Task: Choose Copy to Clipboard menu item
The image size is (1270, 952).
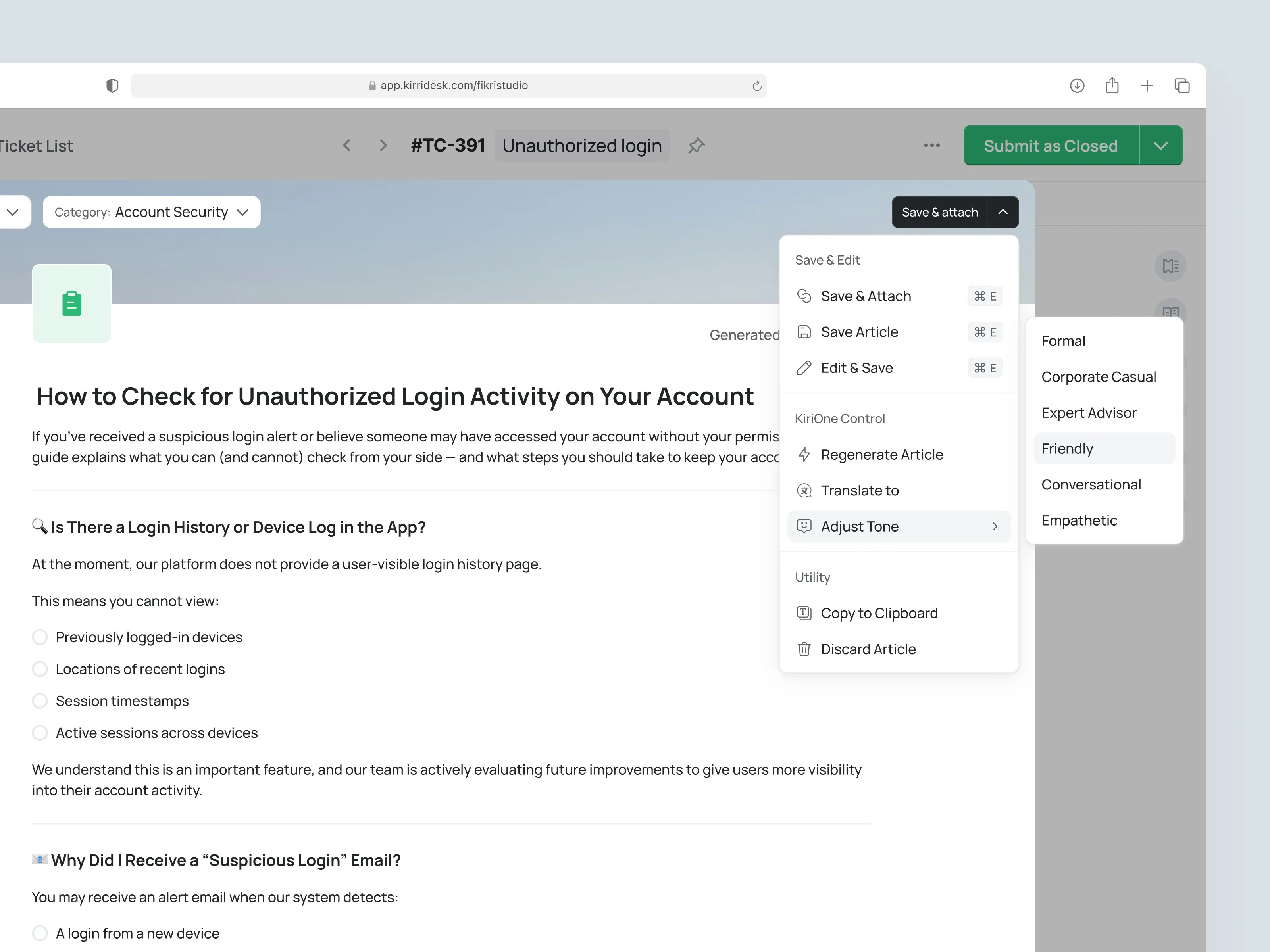Action: [899, 613]
